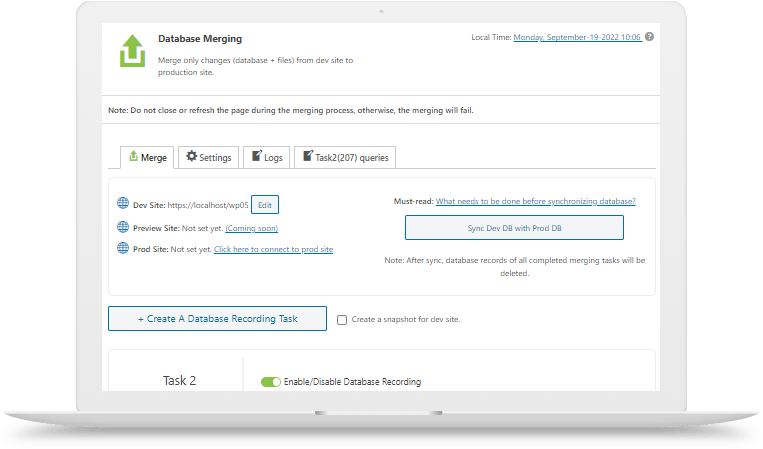Image resolution: width=763 pixels, height=449 pixels.
Task: Open the help question mark icon
Action: 649,36
